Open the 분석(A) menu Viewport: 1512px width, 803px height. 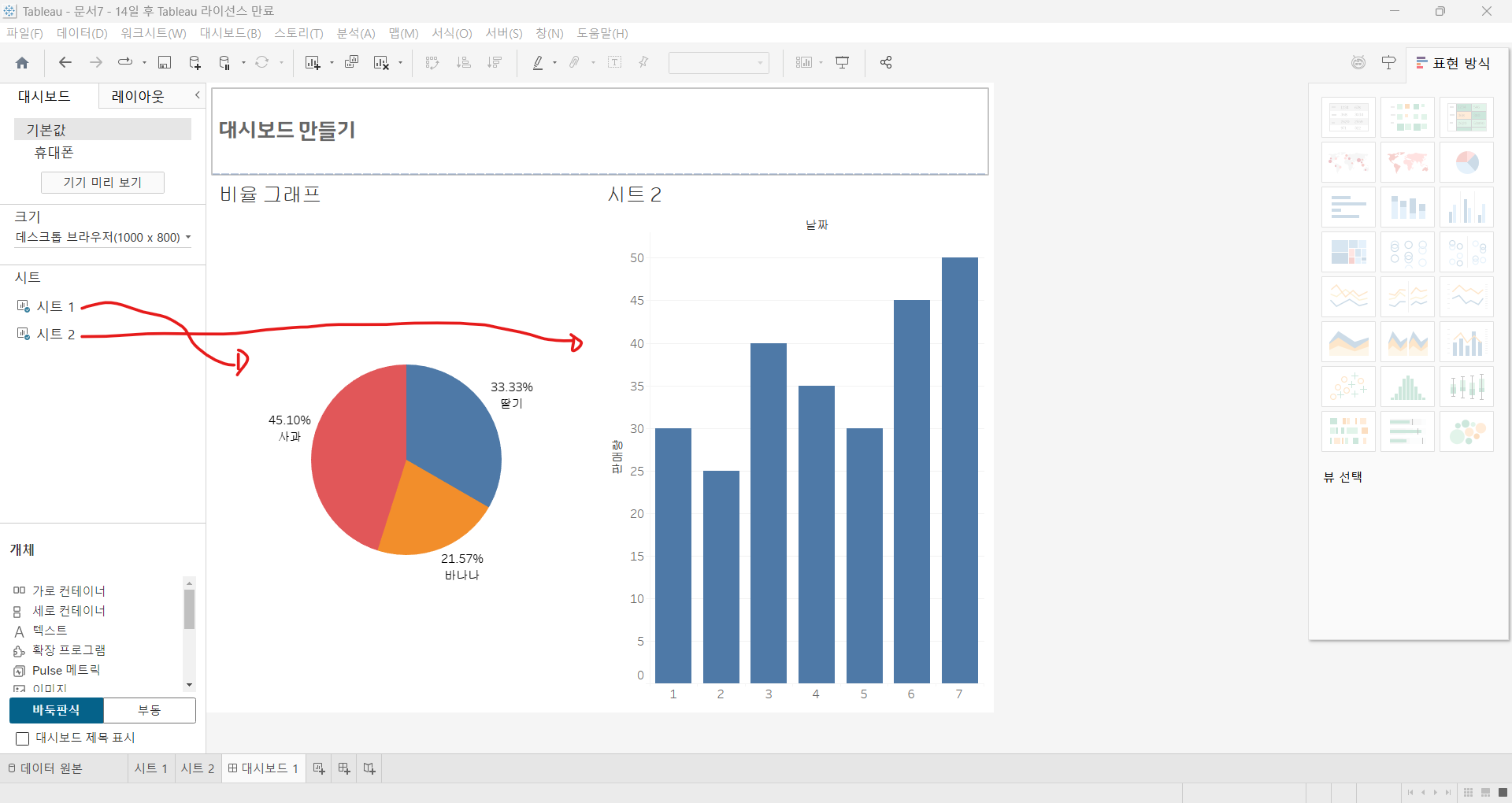pyautogui.click(x=356, y=33)
